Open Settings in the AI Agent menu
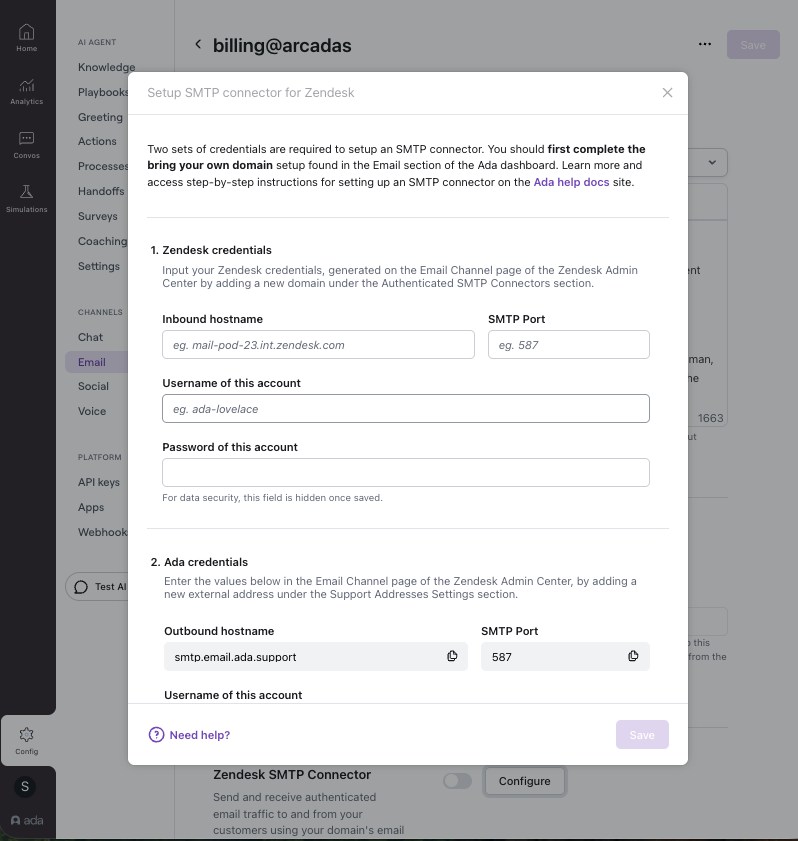The image size is (798, 841). point(99,266)
